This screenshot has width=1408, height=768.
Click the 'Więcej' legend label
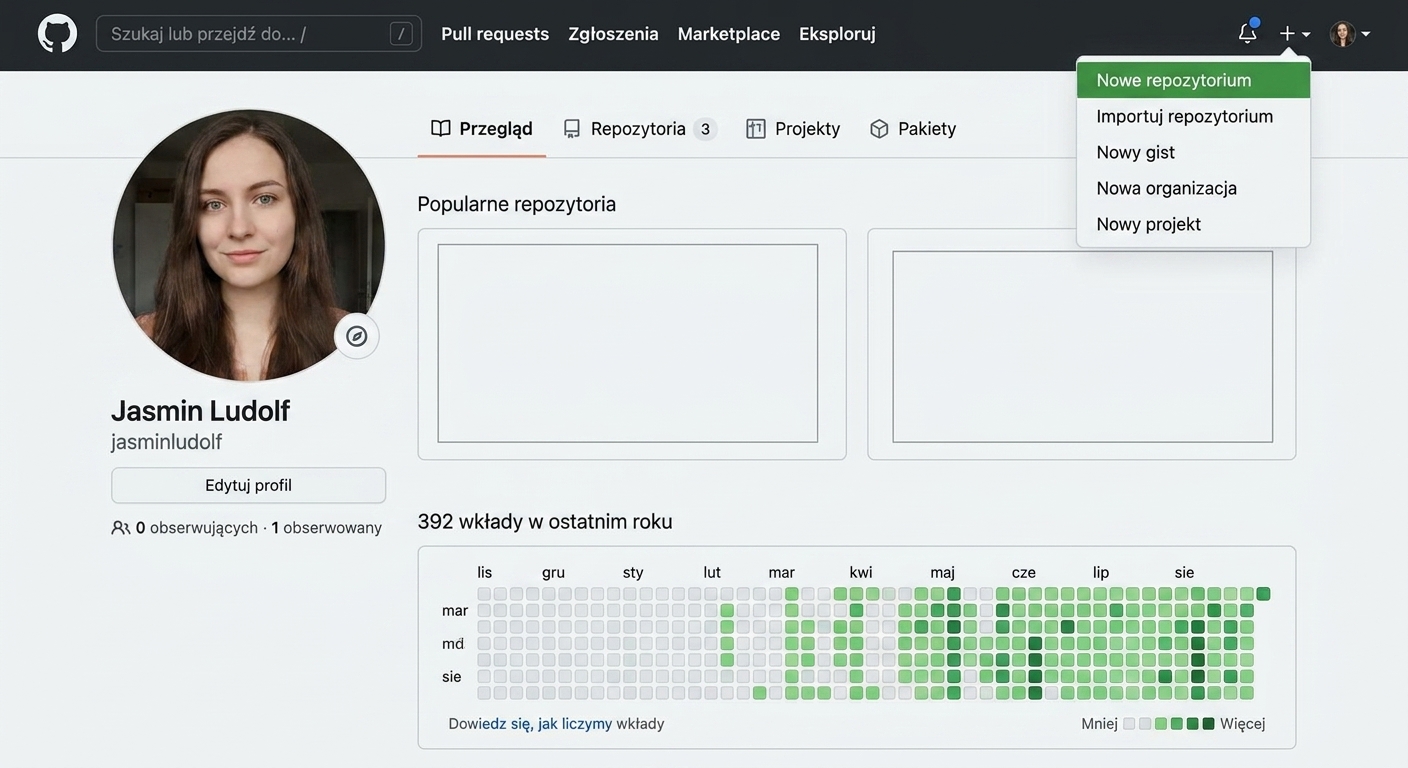pos(1243,724)
